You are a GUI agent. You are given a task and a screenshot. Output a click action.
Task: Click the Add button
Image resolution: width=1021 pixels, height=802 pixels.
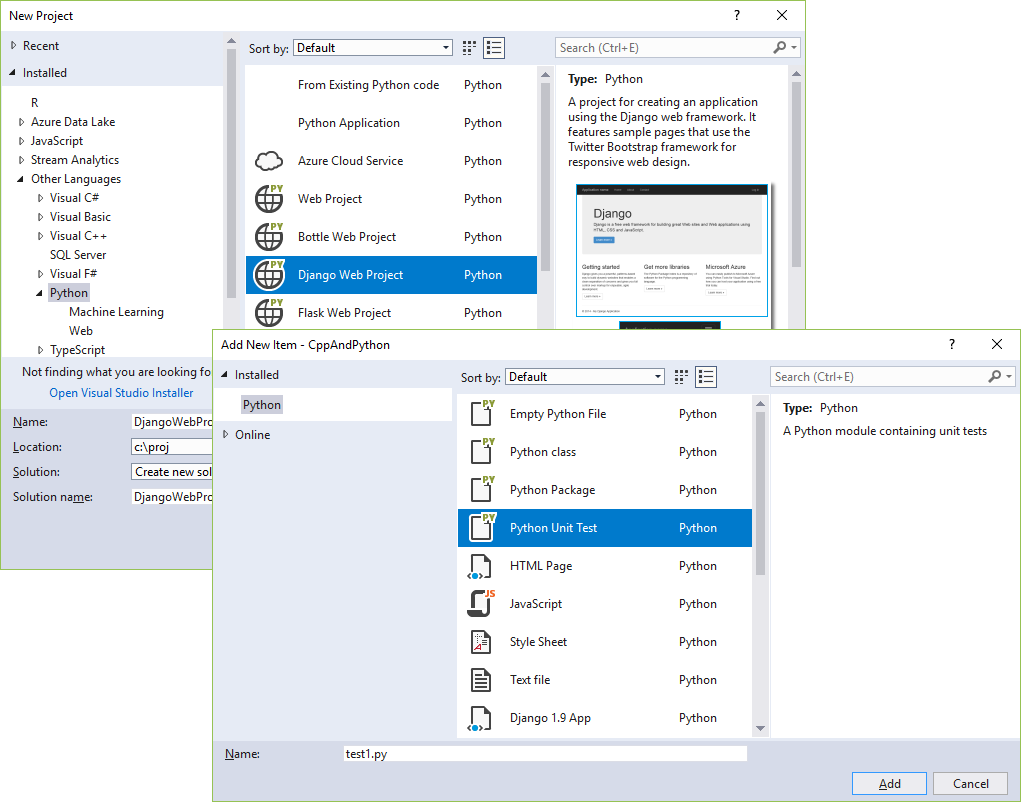[x=888, y=783]
